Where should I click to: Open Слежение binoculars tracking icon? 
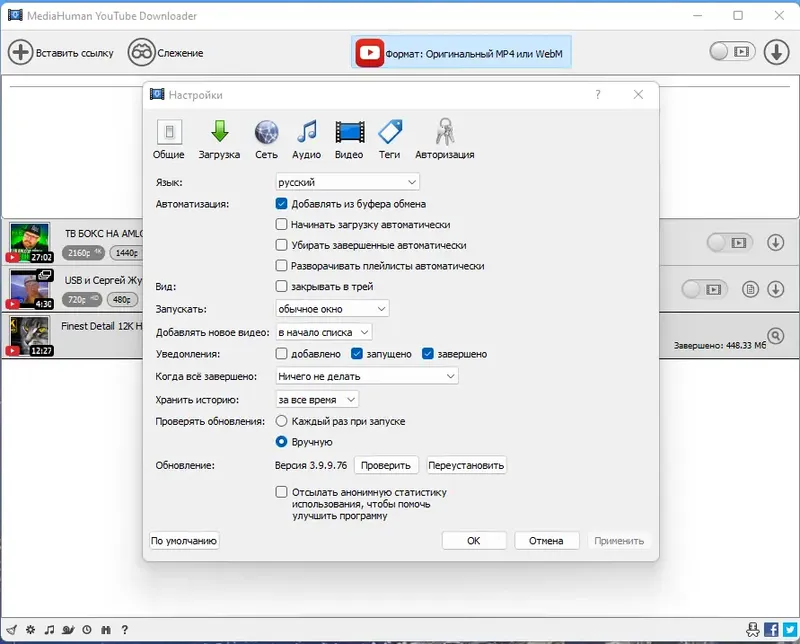[x=141, y=53]
